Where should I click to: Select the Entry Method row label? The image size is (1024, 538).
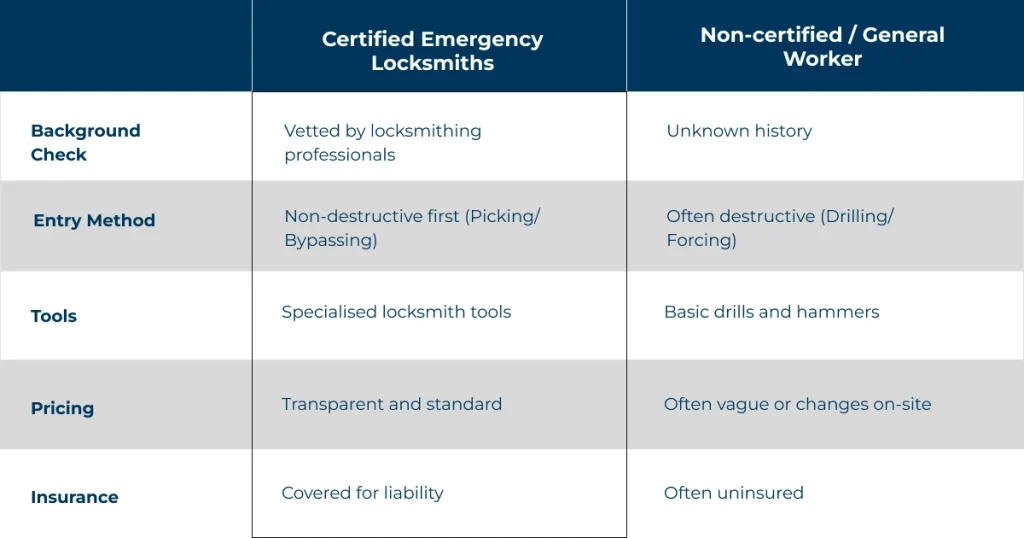(x=94, y=221)
